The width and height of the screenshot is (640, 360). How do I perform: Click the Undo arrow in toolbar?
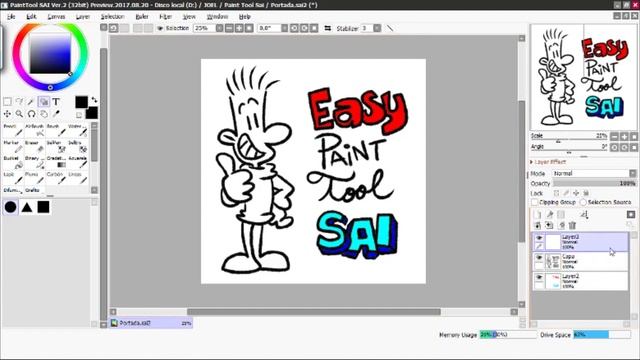114,28
